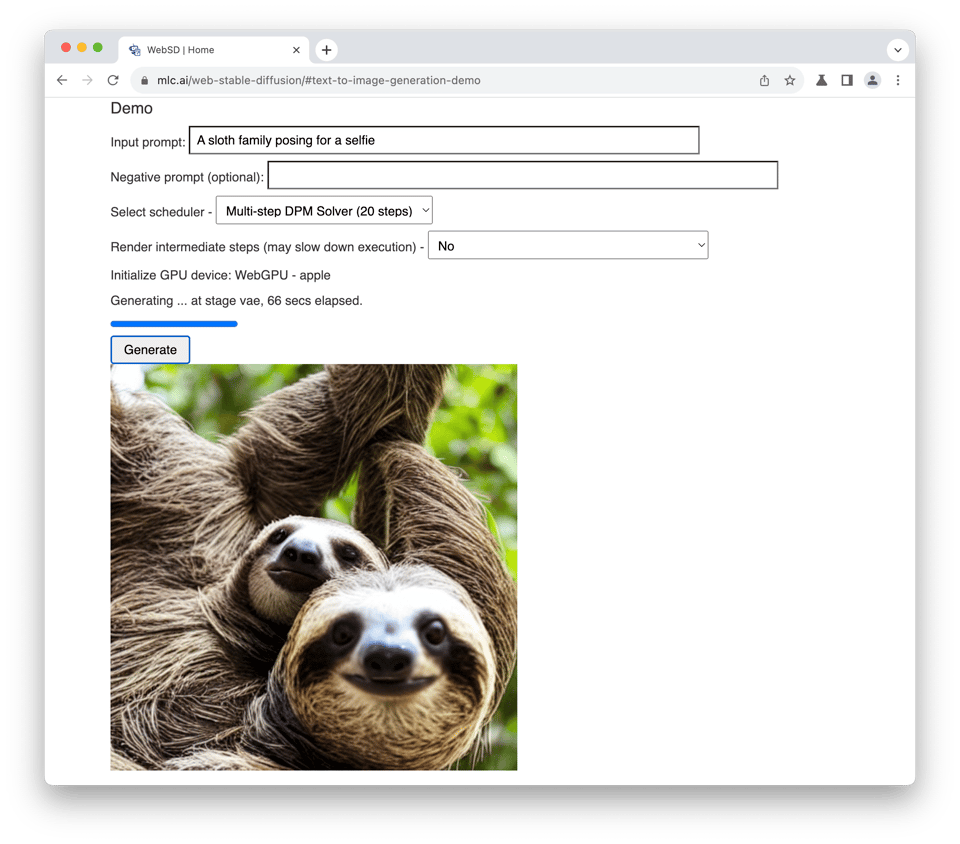Open a new tab with plus button
This screenshot has width=960, height=844.
pyautogui.click(x=326, y=50)
